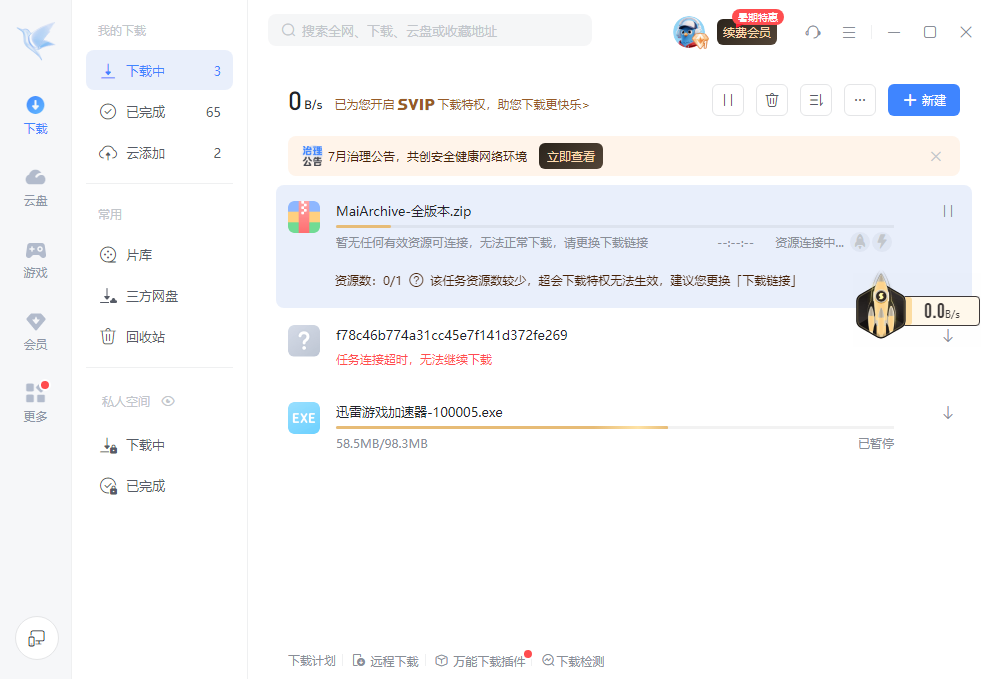The height and width of the screenshot is (679, 1000).
Task: Select the f78c46b774a31cc45e7f141d372fe269 task
Action: (x=452, y=335)
